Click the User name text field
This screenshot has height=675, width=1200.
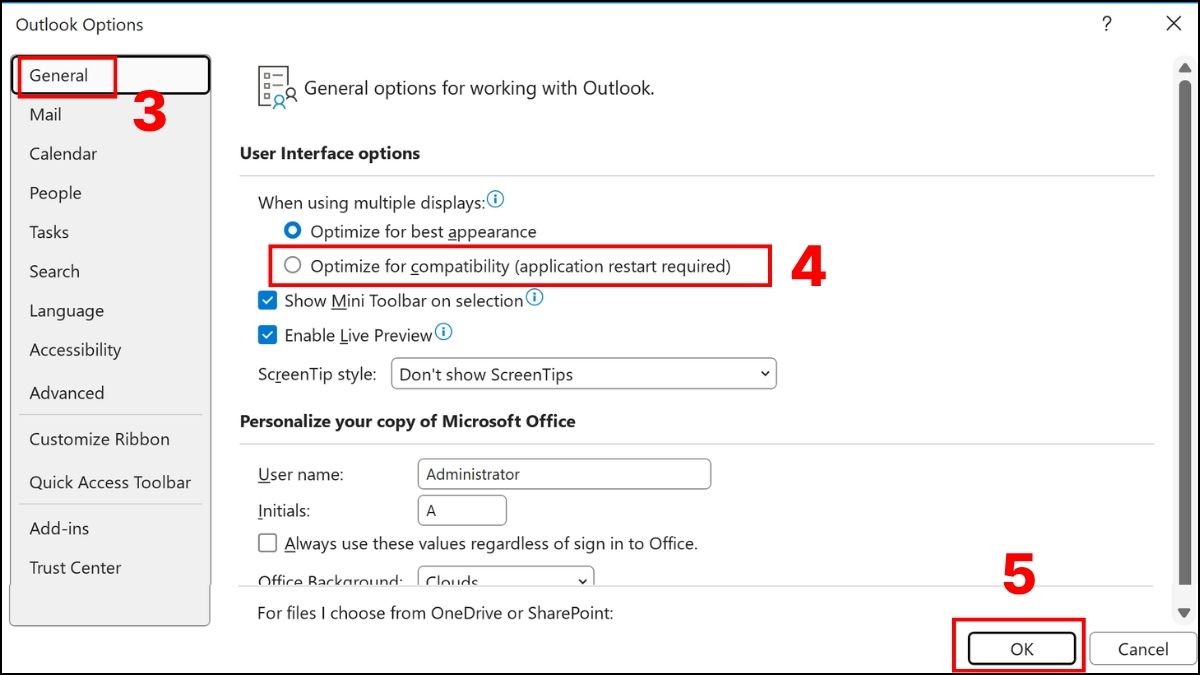coord(564,474)
